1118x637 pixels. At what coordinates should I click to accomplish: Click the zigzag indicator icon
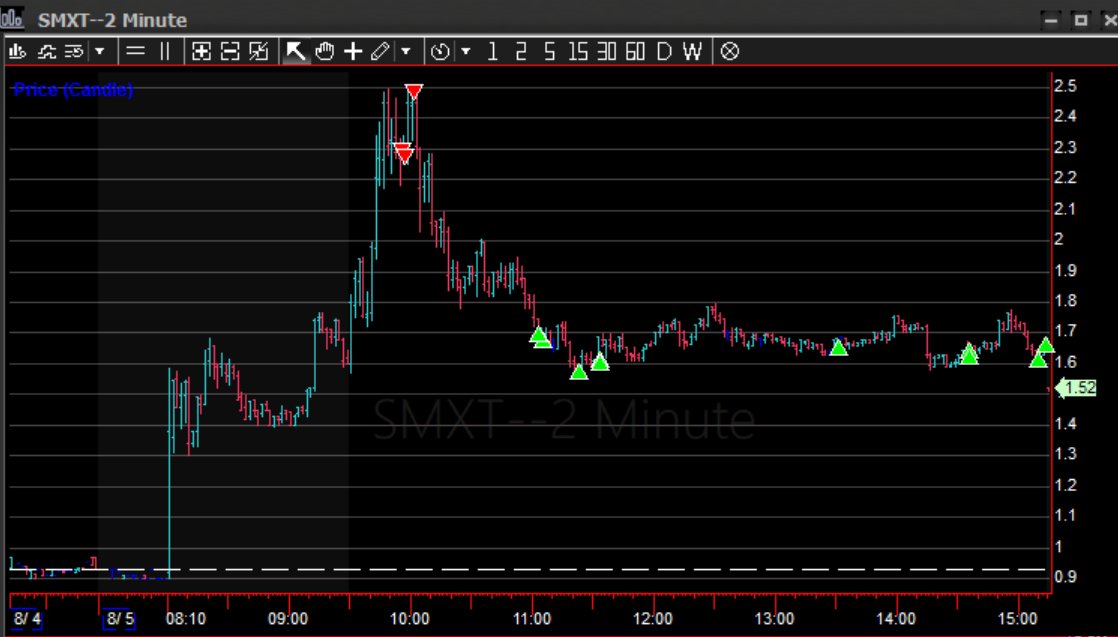pyautogui.click(x=46, y=51)
